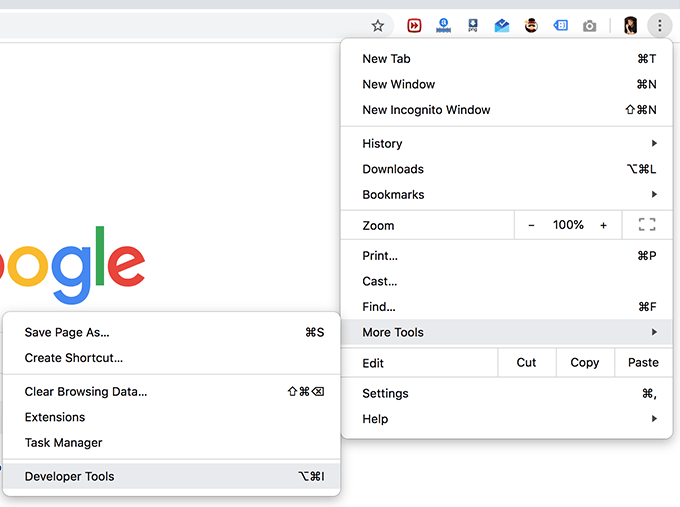Click the character face extension icon

(531, 26)
